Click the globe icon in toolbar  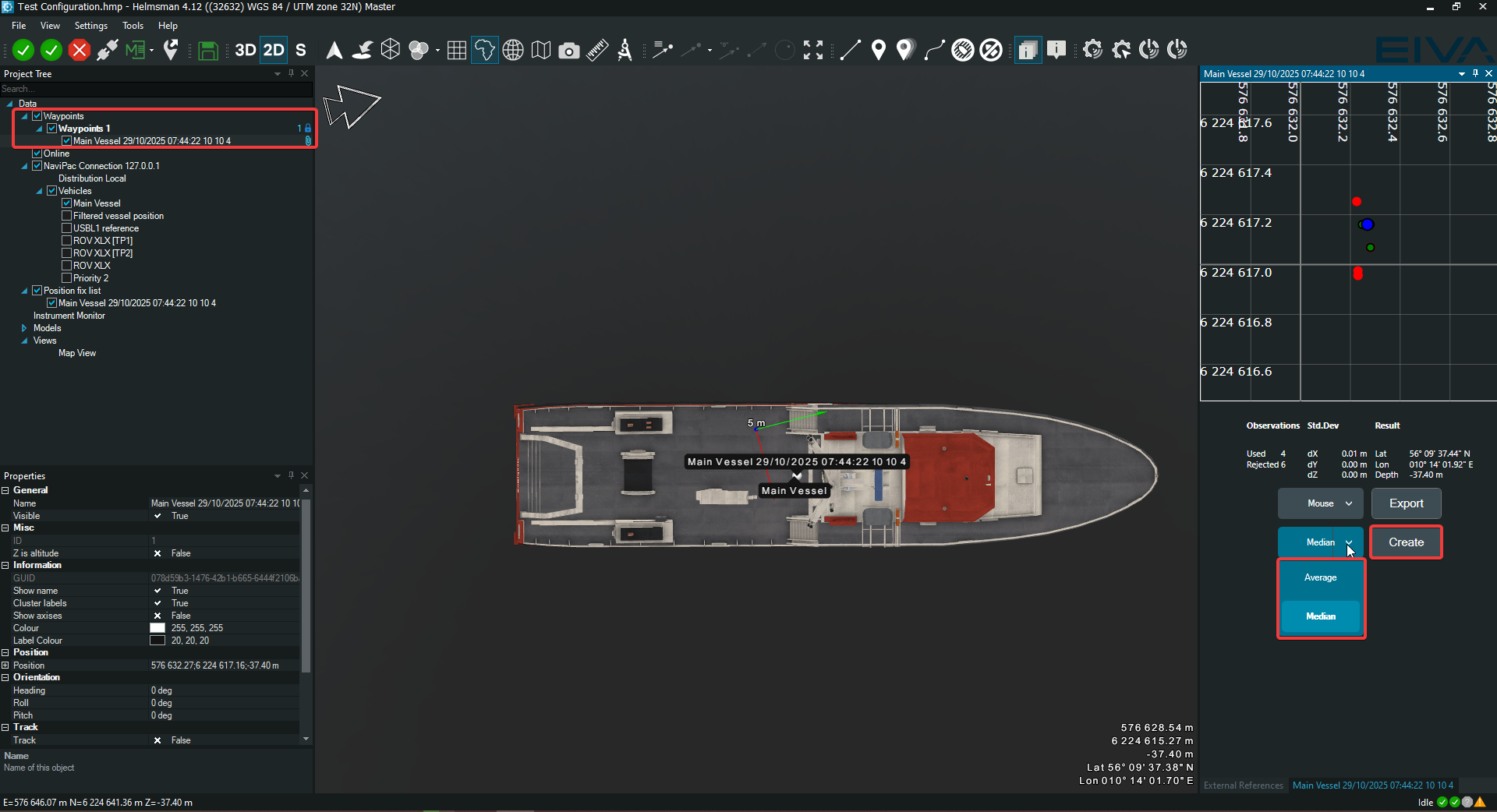512,51
